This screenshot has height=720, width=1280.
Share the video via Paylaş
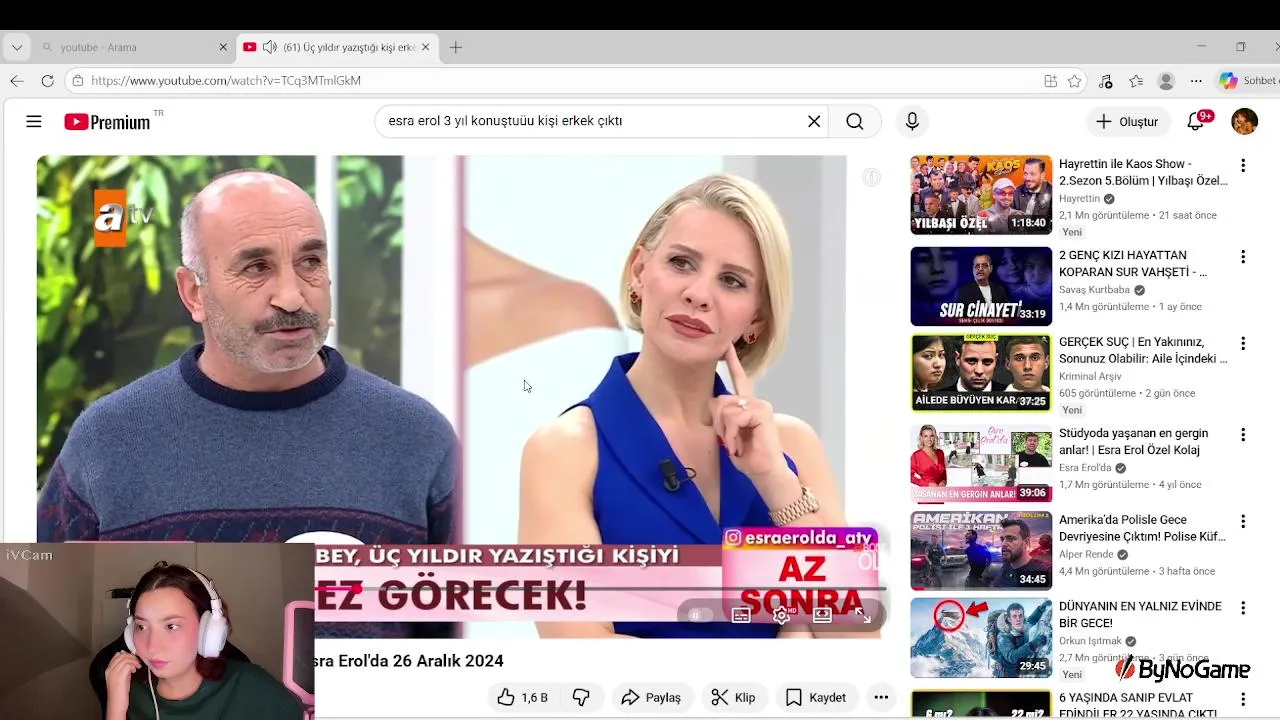click(651, 697)
